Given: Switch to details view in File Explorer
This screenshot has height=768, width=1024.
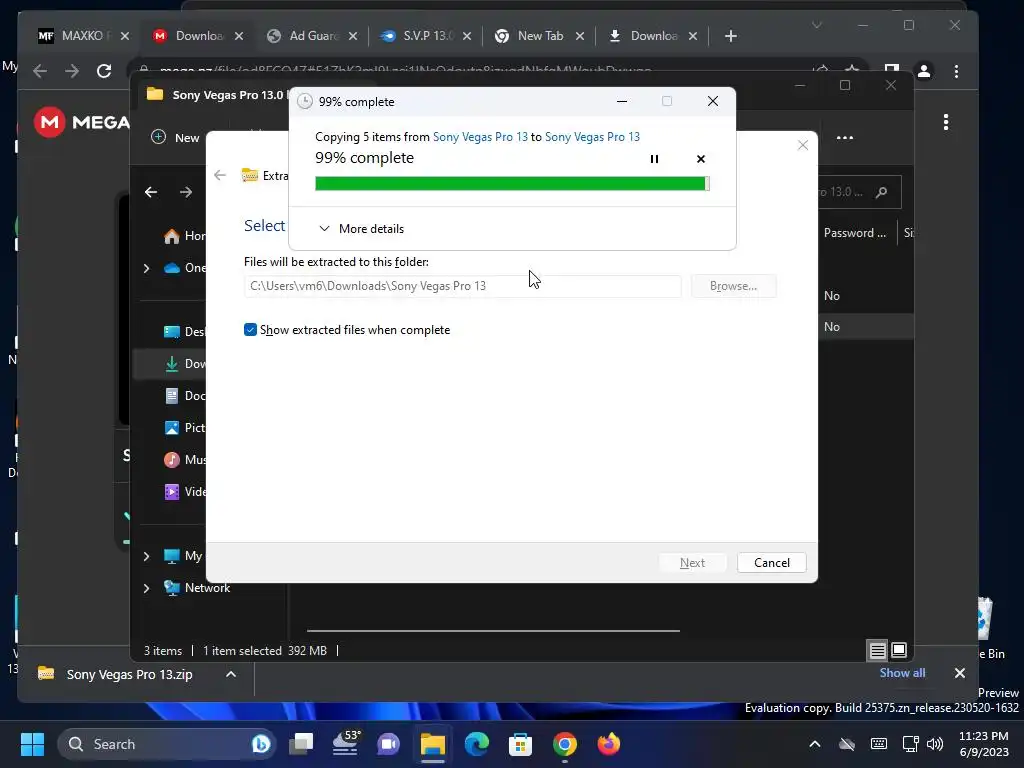Looking at the screenshot, I should pyautogui.click(x=877, y=650).
